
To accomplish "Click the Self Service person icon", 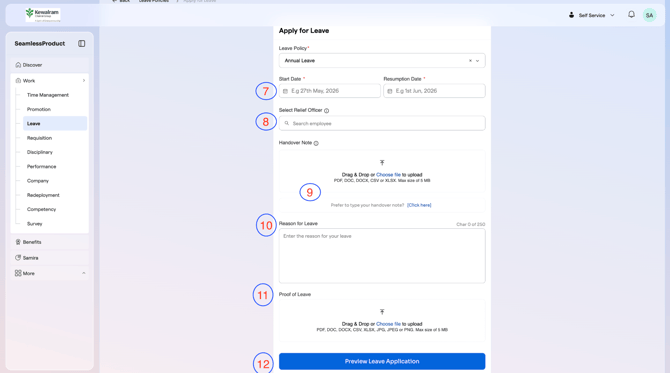I will [x=571, y=15].
